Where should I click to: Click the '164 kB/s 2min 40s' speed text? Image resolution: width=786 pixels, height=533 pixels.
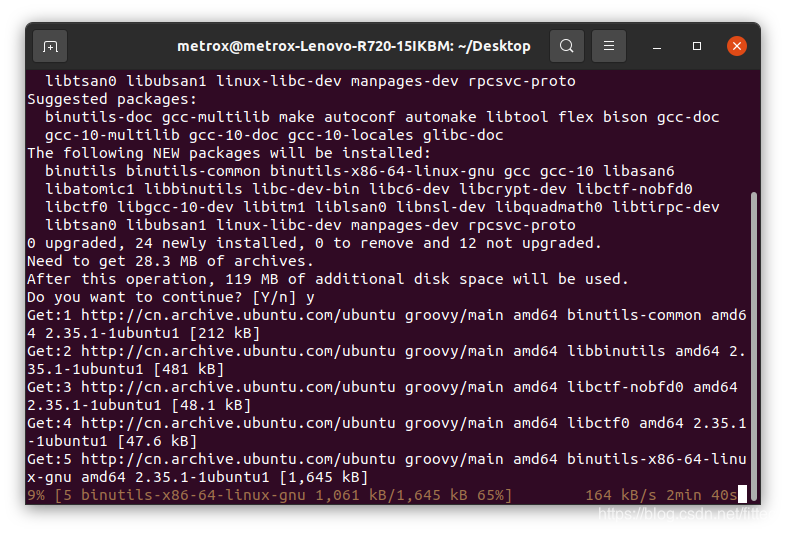point(661,495)
